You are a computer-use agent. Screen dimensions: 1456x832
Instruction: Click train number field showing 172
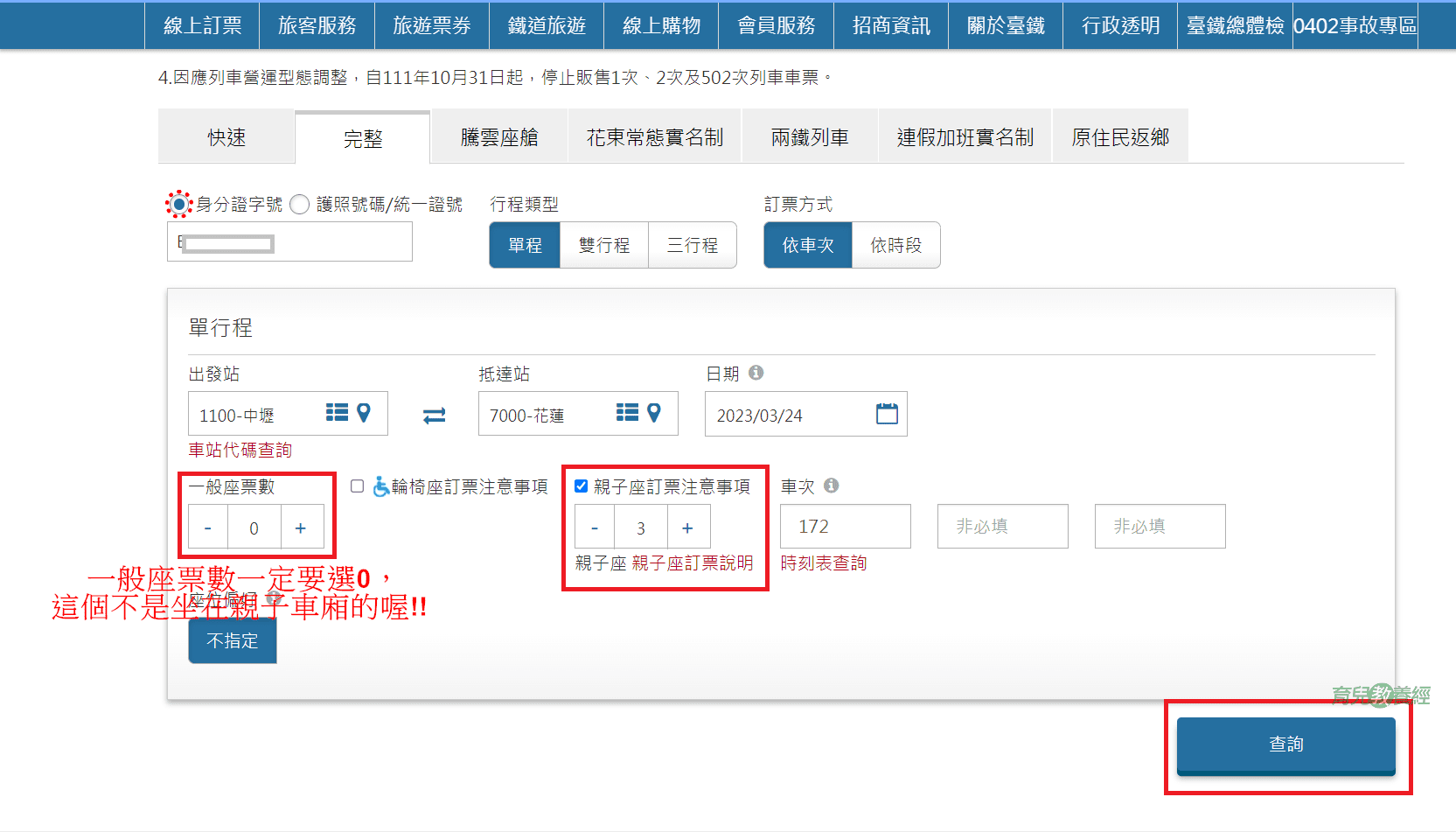coord(846,526)
